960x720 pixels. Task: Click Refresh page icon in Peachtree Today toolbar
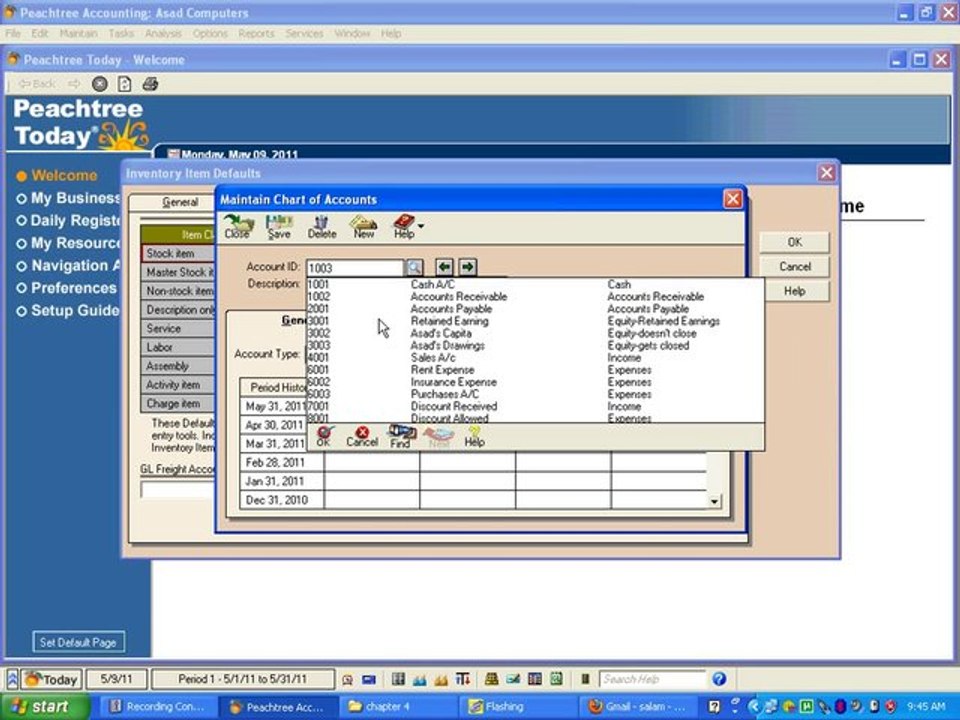(x=124, y=84)
